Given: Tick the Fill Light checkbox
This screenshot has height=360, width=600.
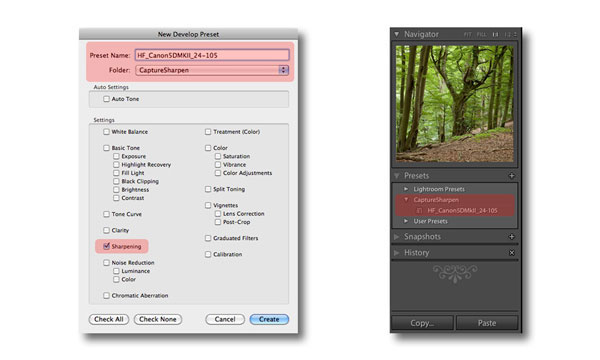Looking at the screenshot, I should pos(116,173).
